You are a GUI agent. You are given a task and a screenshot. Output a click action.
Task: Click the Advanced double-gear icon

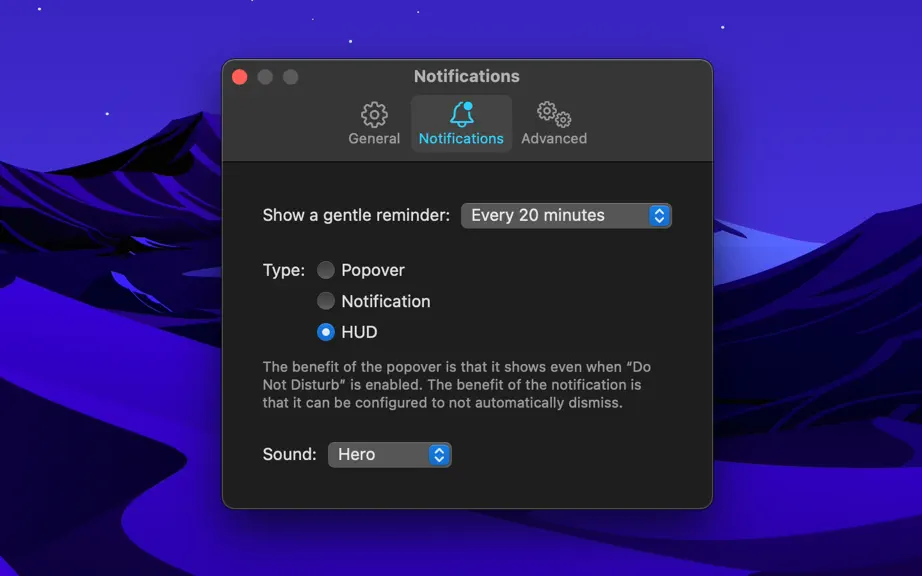(554, 114)
